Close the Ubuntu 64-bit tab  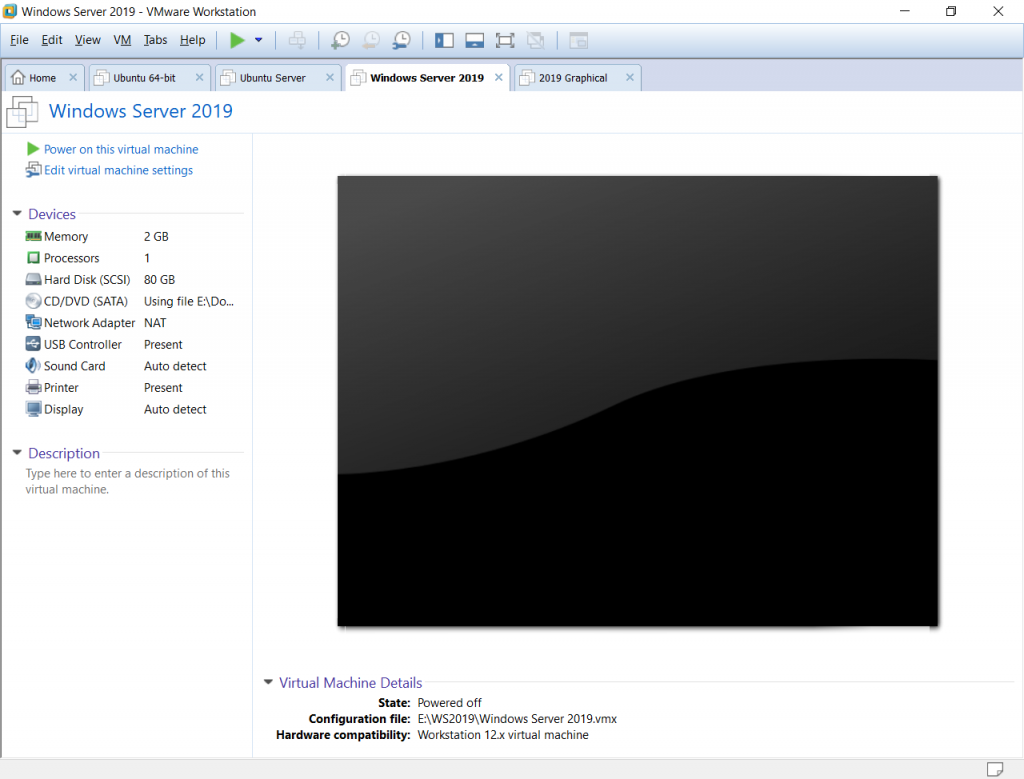199,77
